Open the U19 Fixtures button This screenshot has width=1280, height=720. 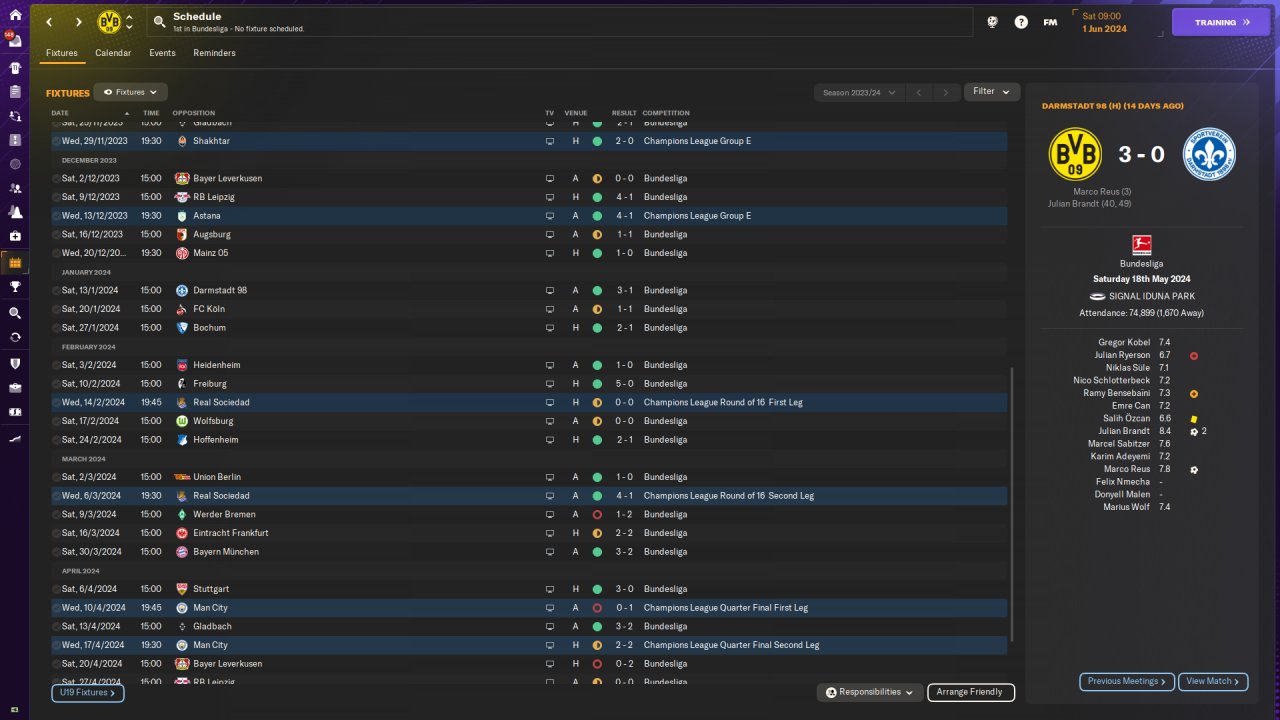[88, 692]
